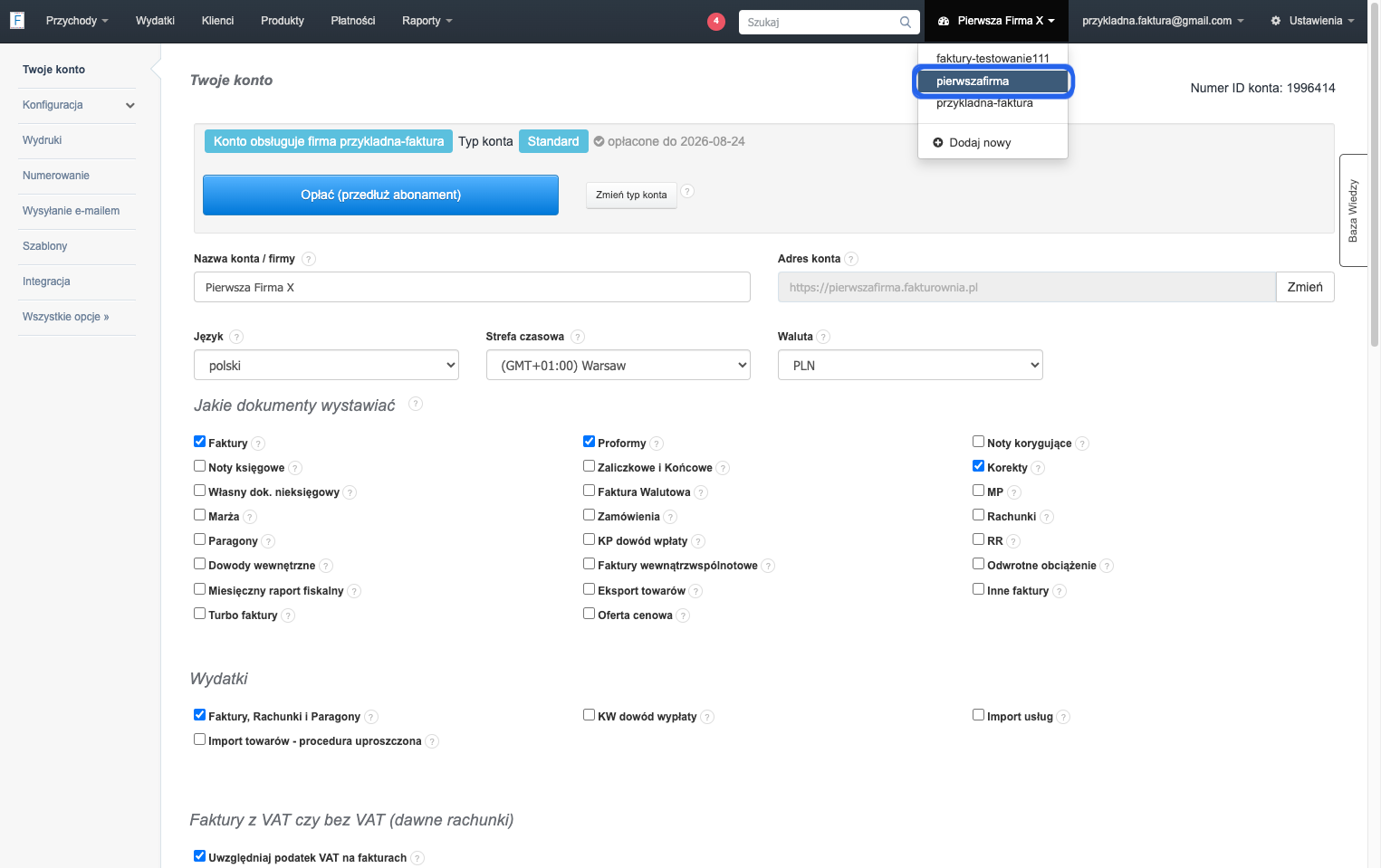Open the Język dropdown set to polski

[x=326, y=365]
